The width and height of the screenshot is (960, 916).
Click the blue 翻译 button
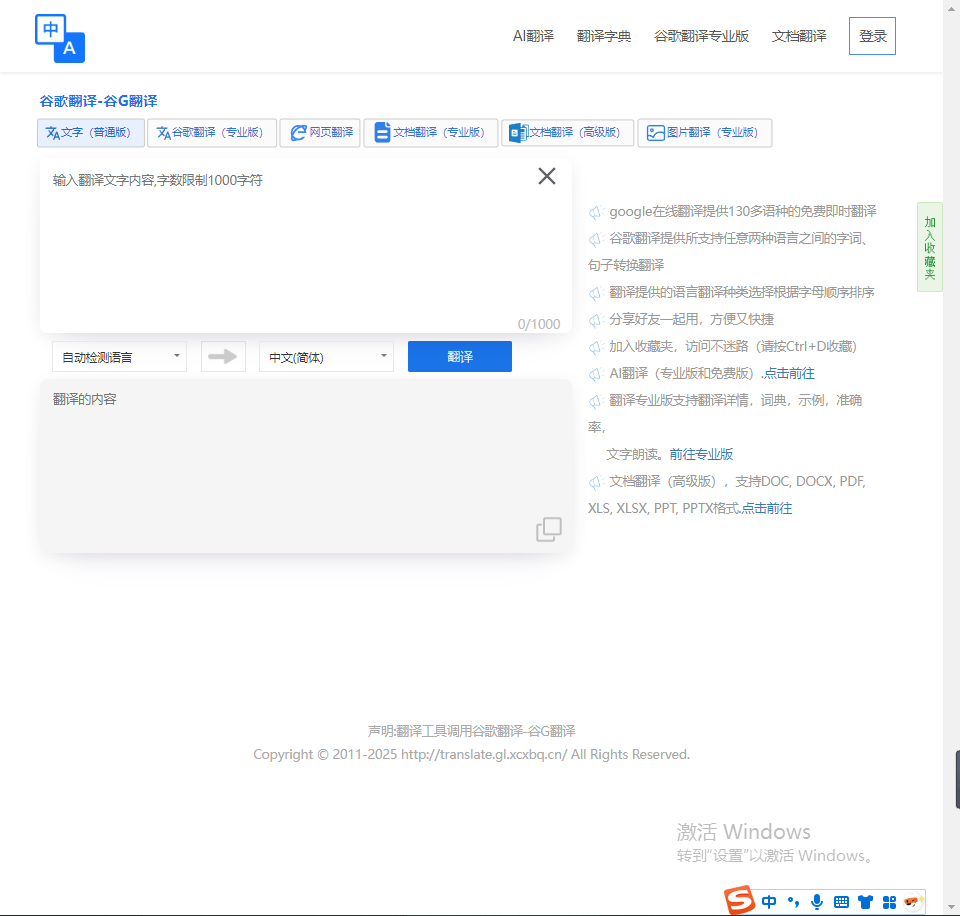460,356
